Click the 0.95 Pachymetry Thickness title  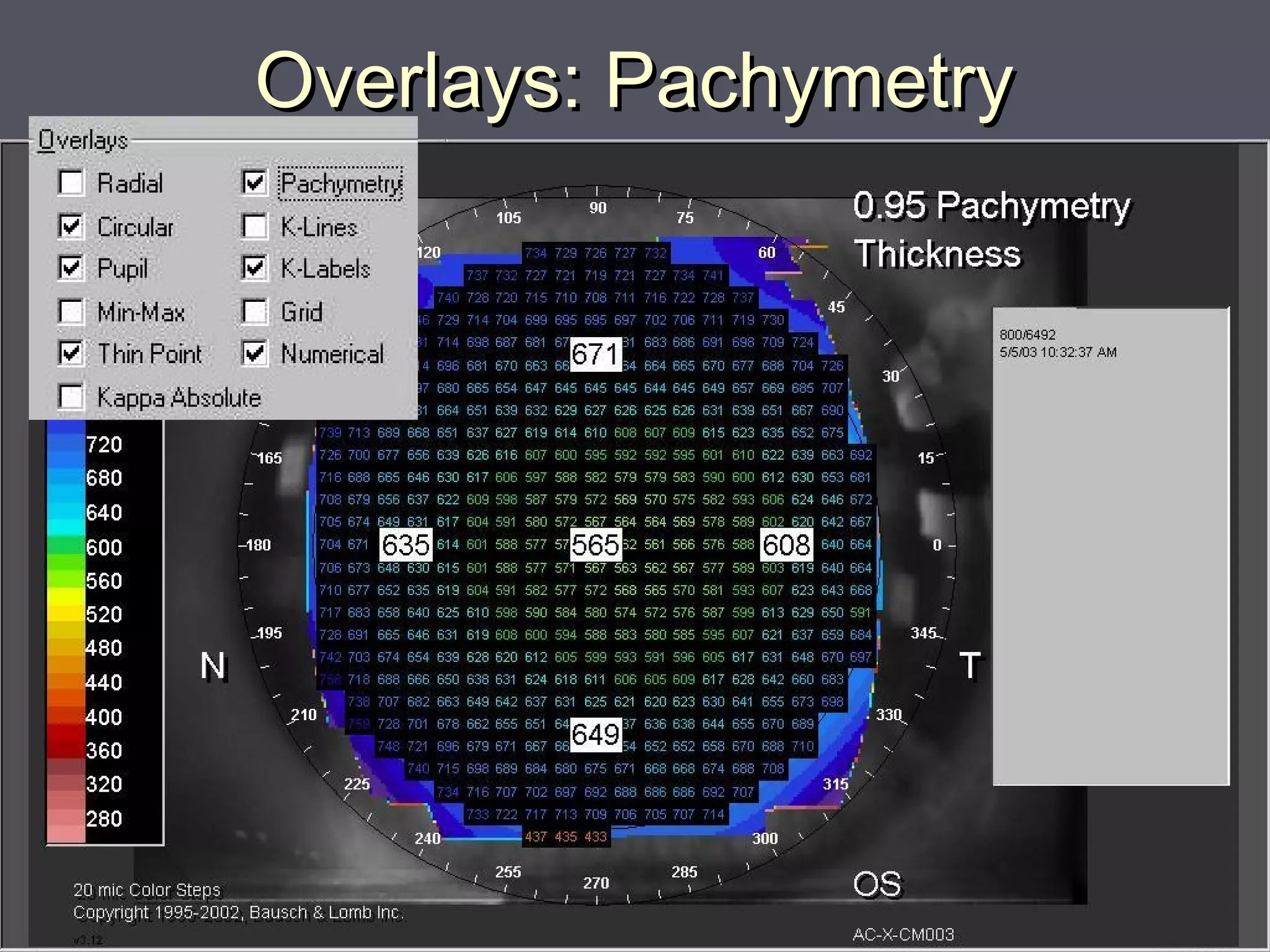tap(992, 229)
